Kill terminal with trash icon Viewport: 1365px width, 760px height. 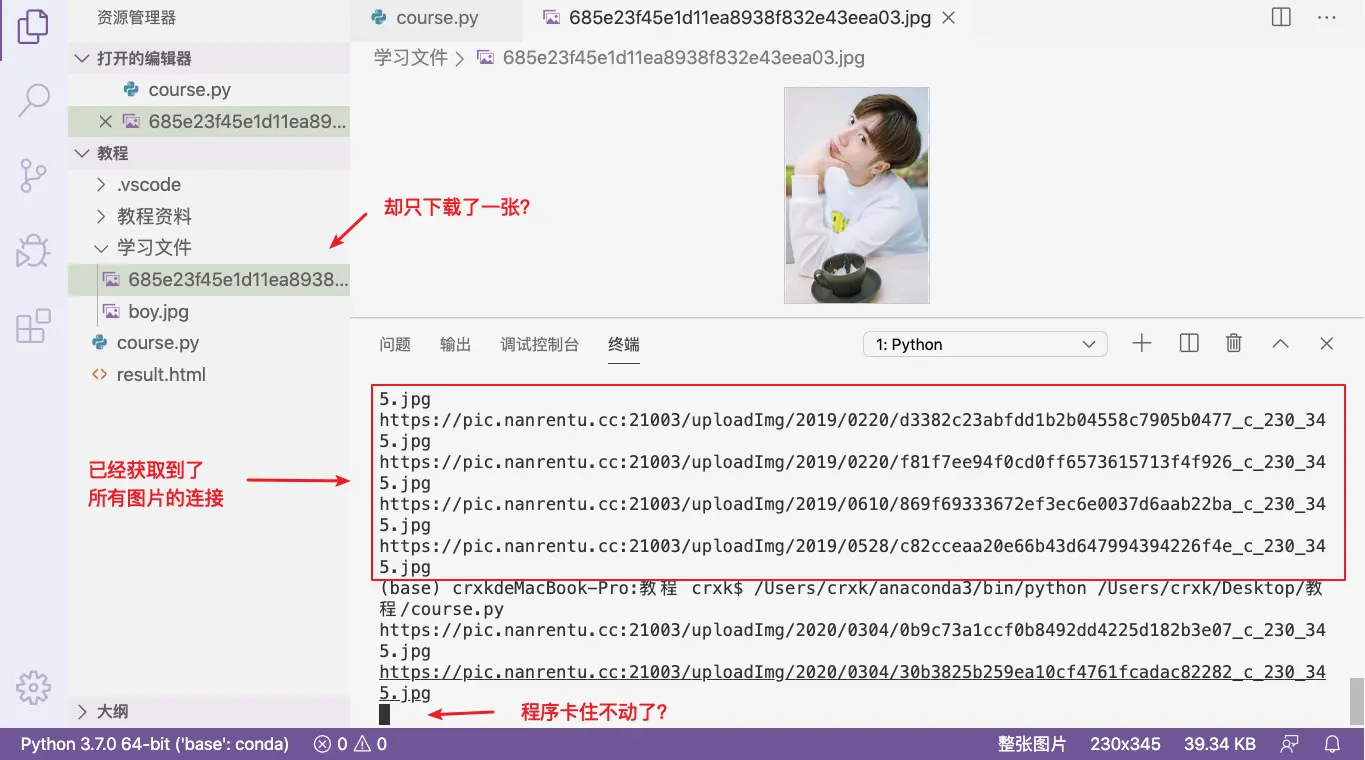tap(1234, 343)
